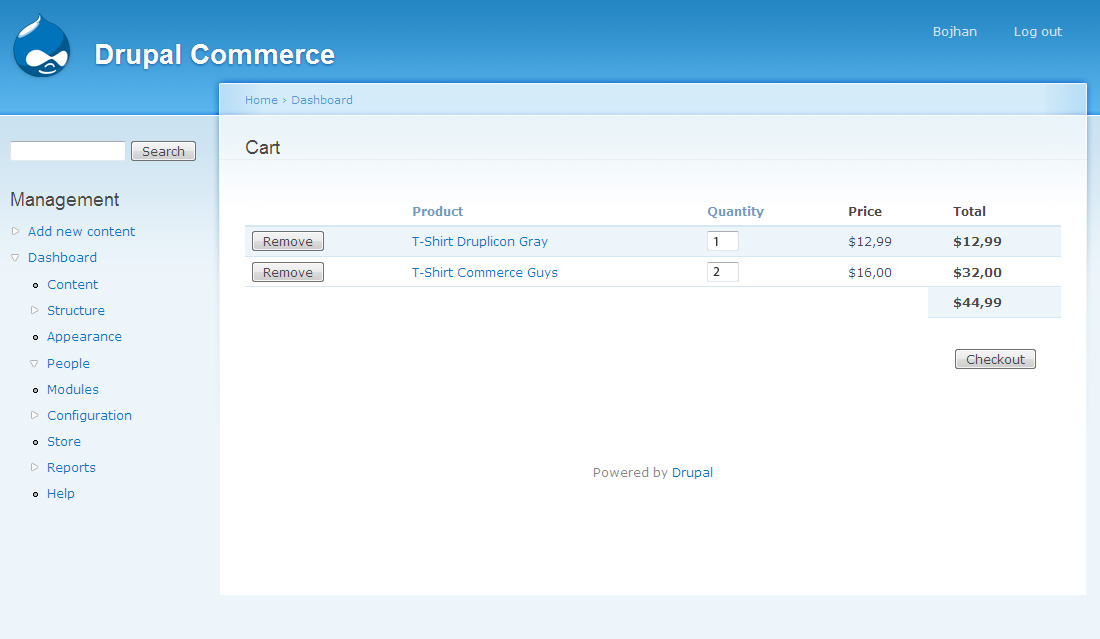Viewport: 1100px width, 639px height.
Task: Click the quantity field for T-Shirt Commerce Guys
Action: pos(722,271)
